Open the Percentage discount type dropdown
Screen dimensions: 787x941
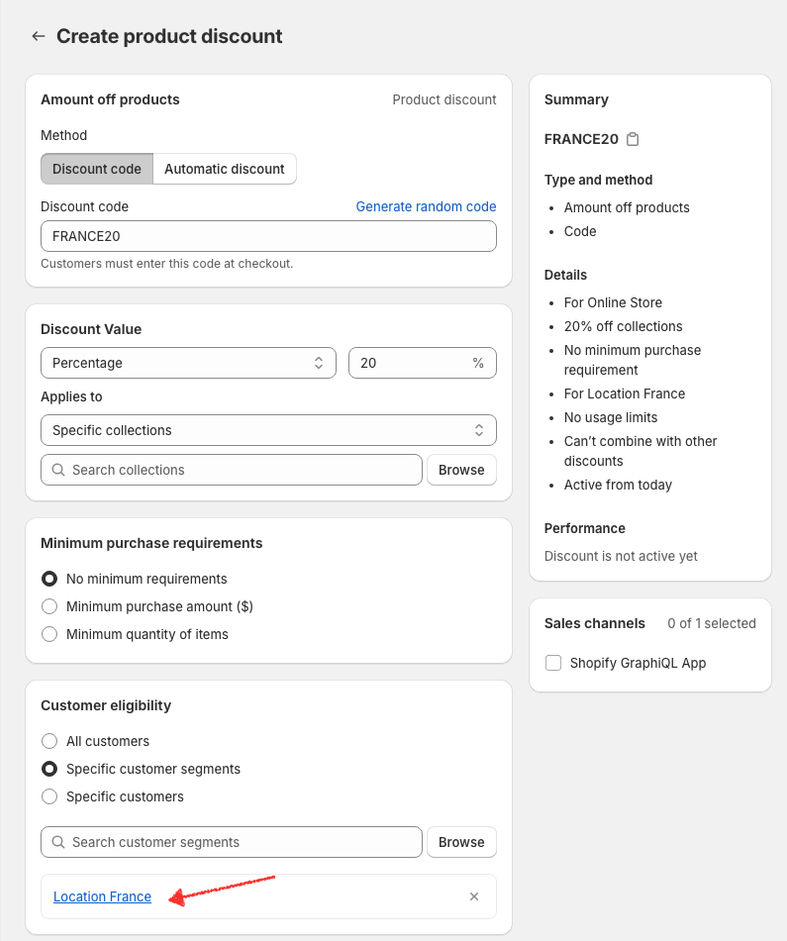point(188,363)
